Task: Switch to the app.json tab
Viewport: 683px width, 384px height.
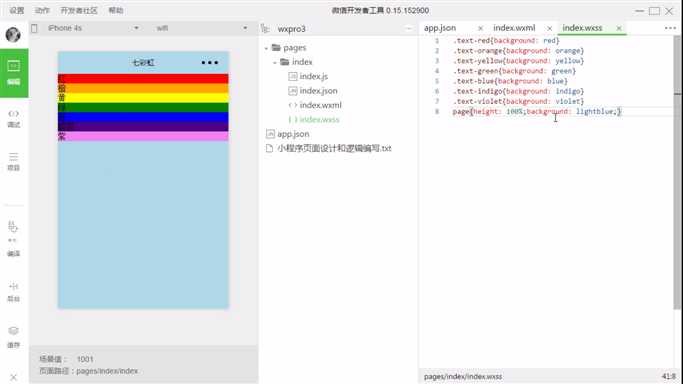Action: tap(440, 28)
